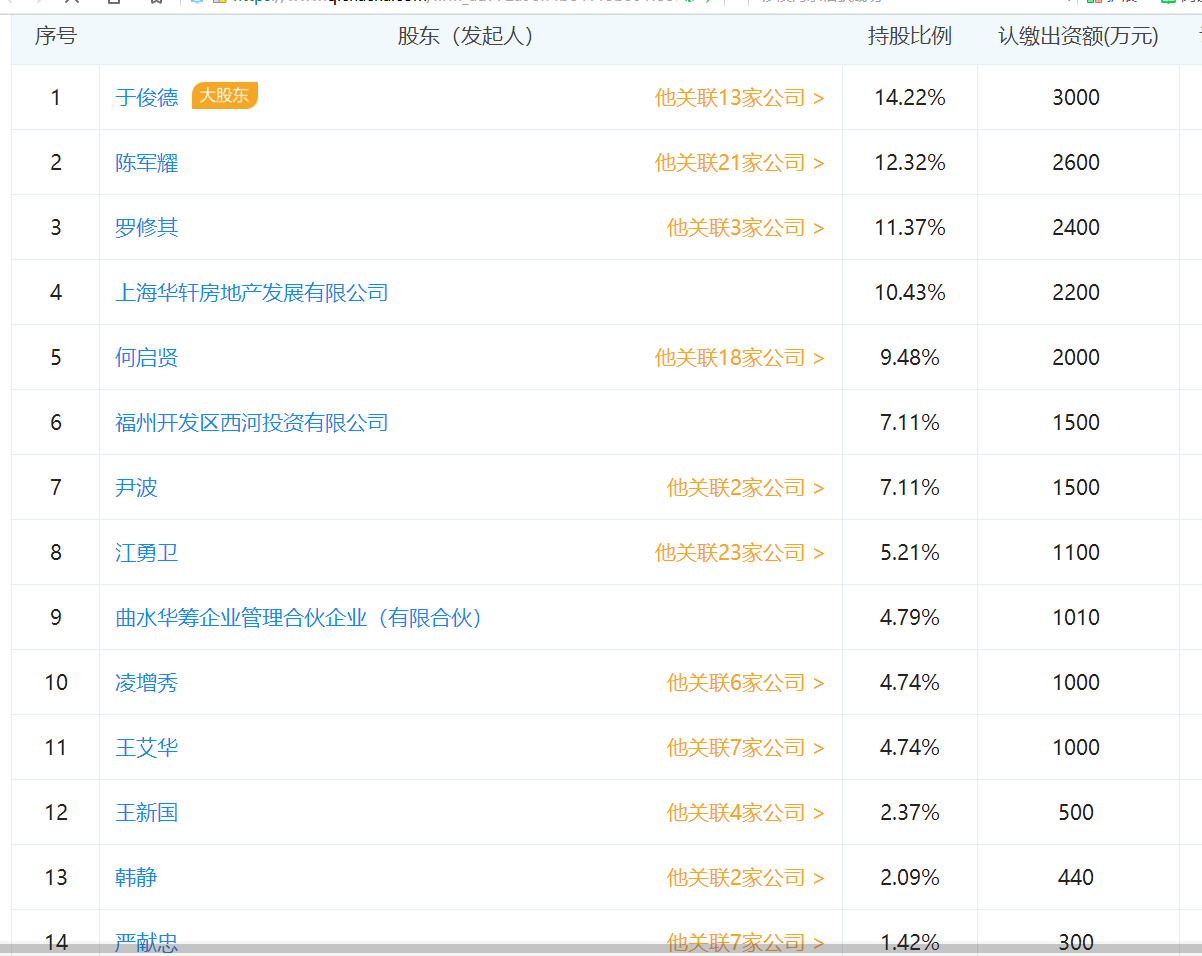Select the 12.32% shareholding cell
Screen dimensions: 1202x956
click(x=910, y=162)
